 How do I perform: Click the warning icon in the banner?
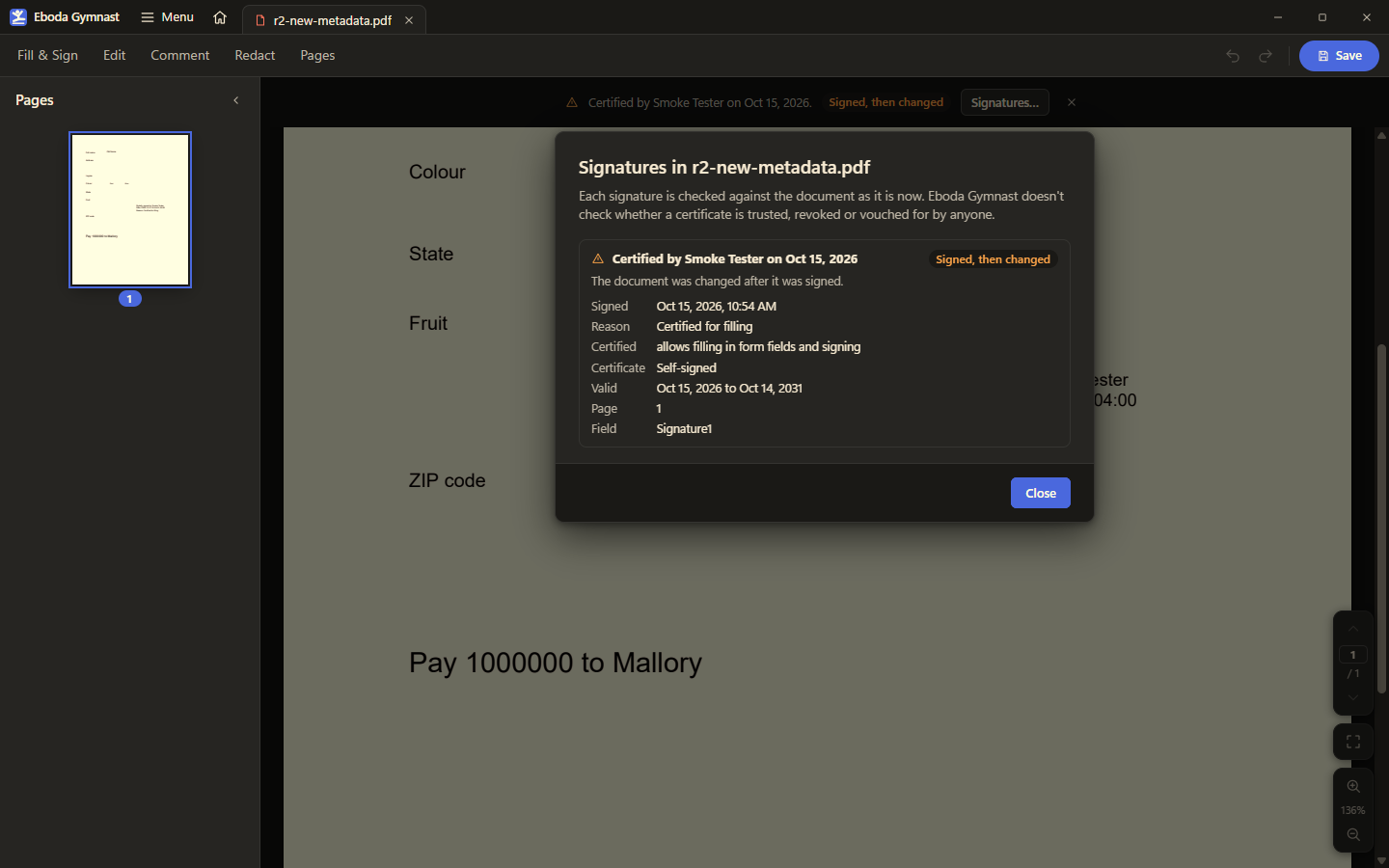[572, 102]
